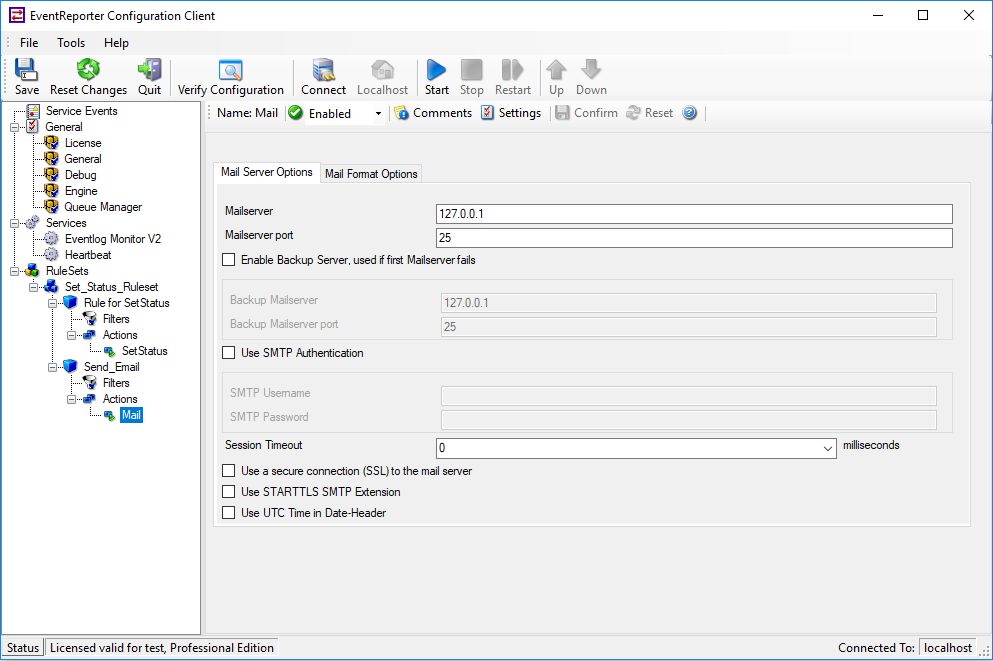Open the Tools menu
Screen dimensions: 993x661
pyautogui.click(x=71, y=42)
